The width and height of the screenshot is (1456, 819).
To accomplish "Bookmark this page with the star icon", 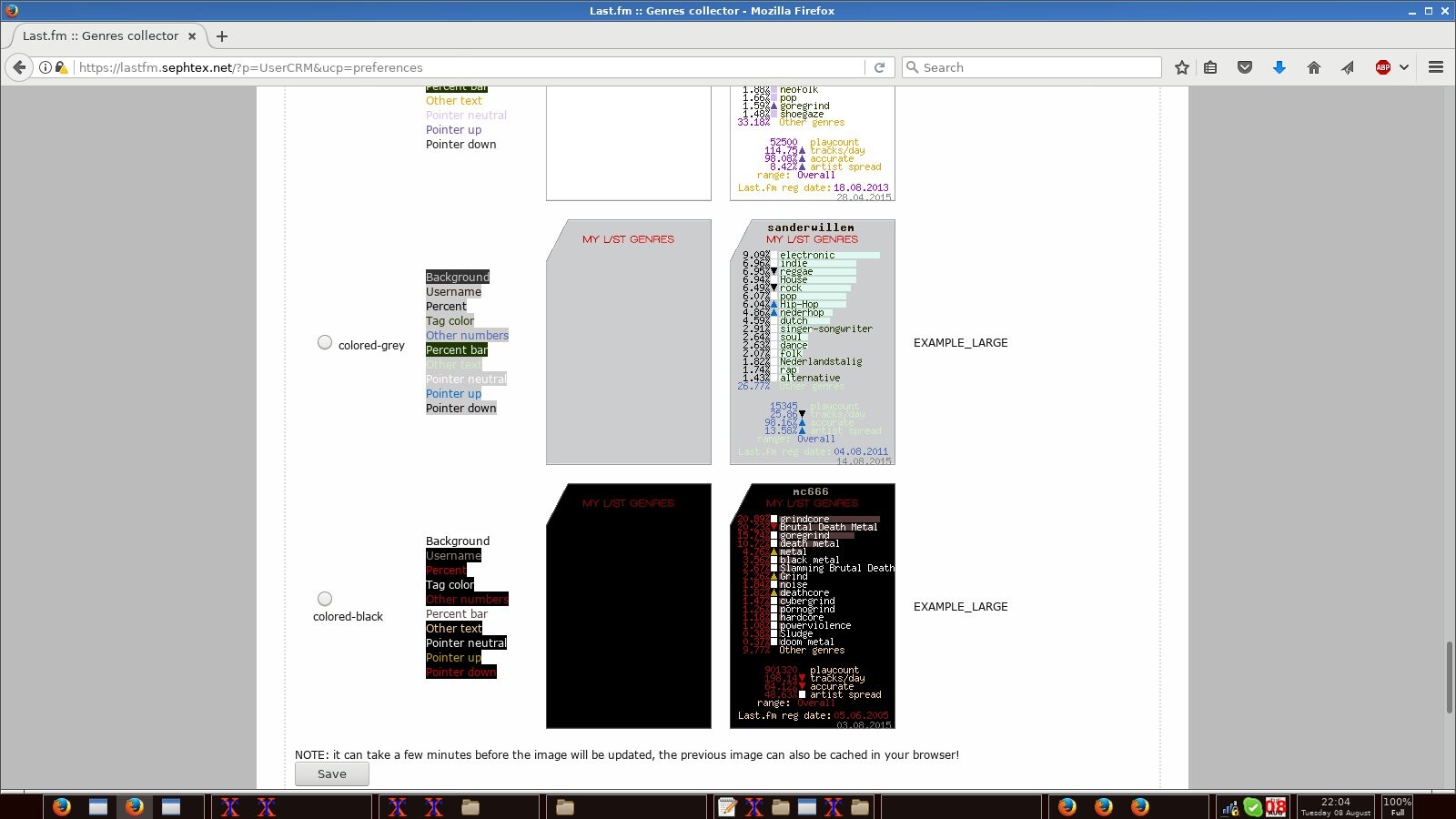I will click(1181, 67).
